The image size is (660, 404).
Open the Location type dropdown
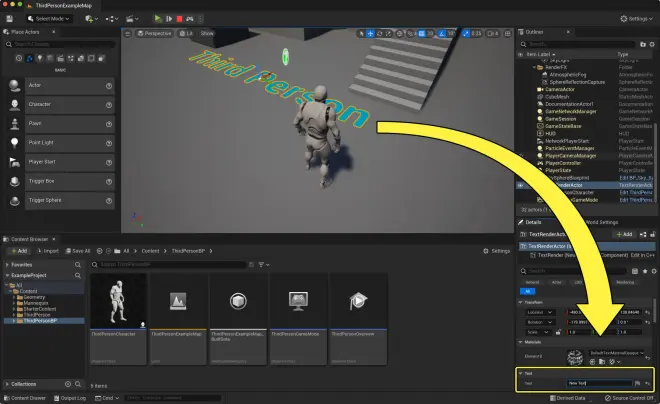[539, 312]
